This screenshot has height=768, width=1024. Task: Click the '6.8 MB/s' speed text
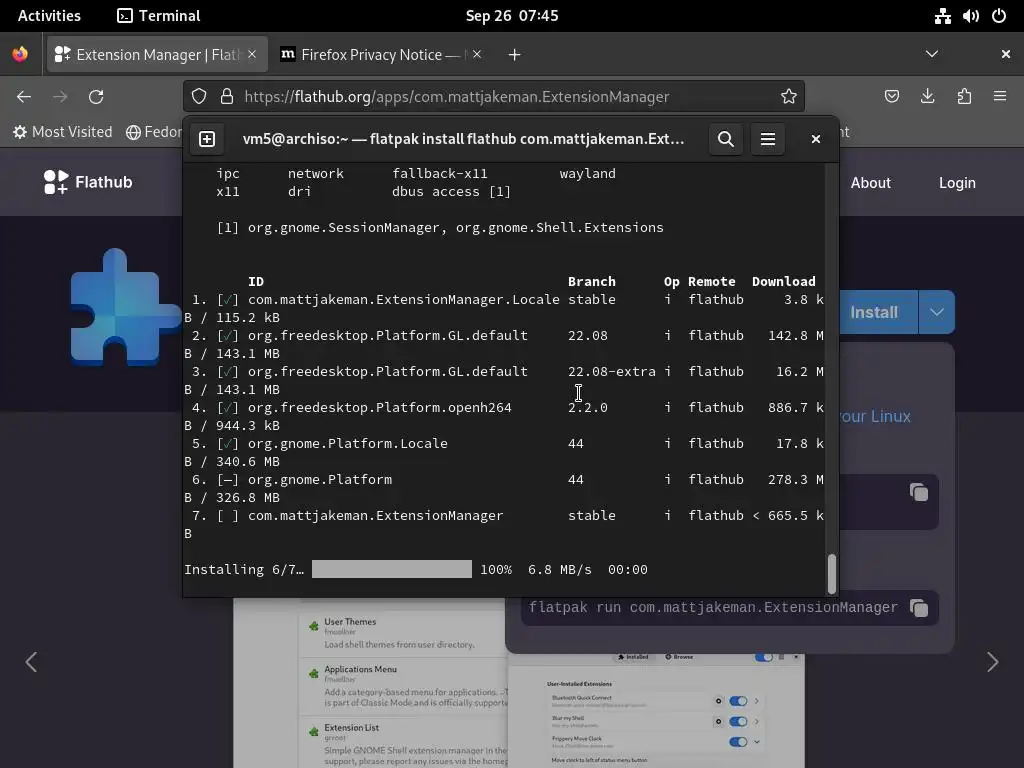point(560,569)
